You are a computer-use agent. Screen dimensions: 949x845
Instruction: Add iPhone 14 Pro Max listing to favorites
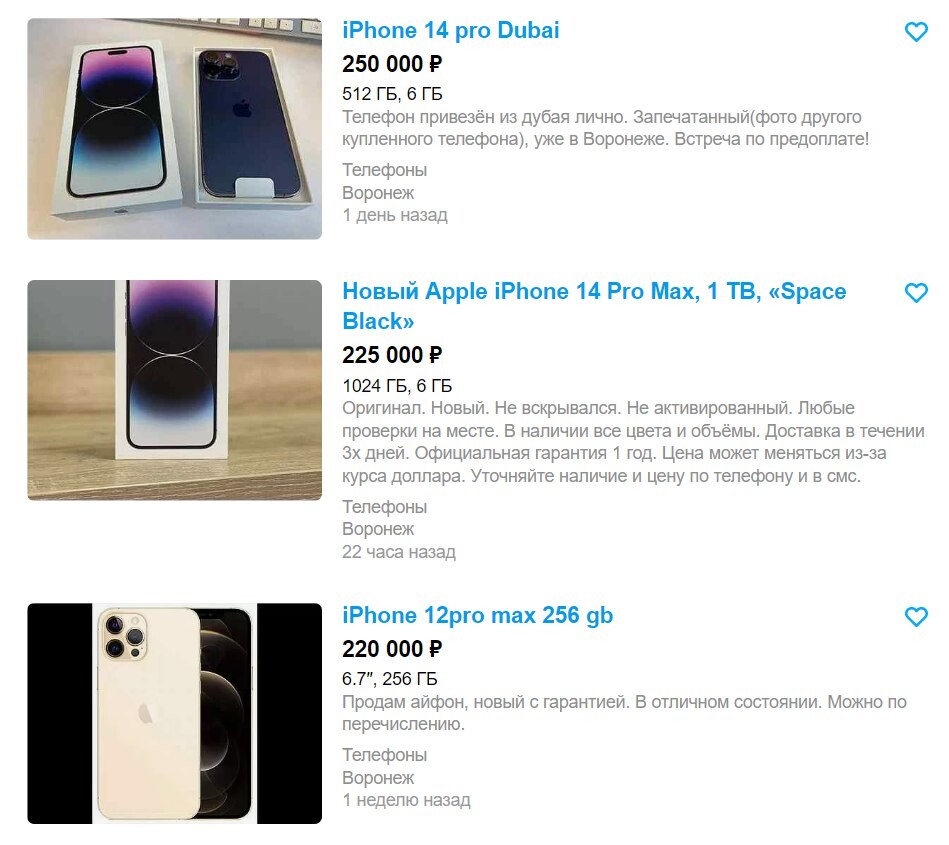916,293
